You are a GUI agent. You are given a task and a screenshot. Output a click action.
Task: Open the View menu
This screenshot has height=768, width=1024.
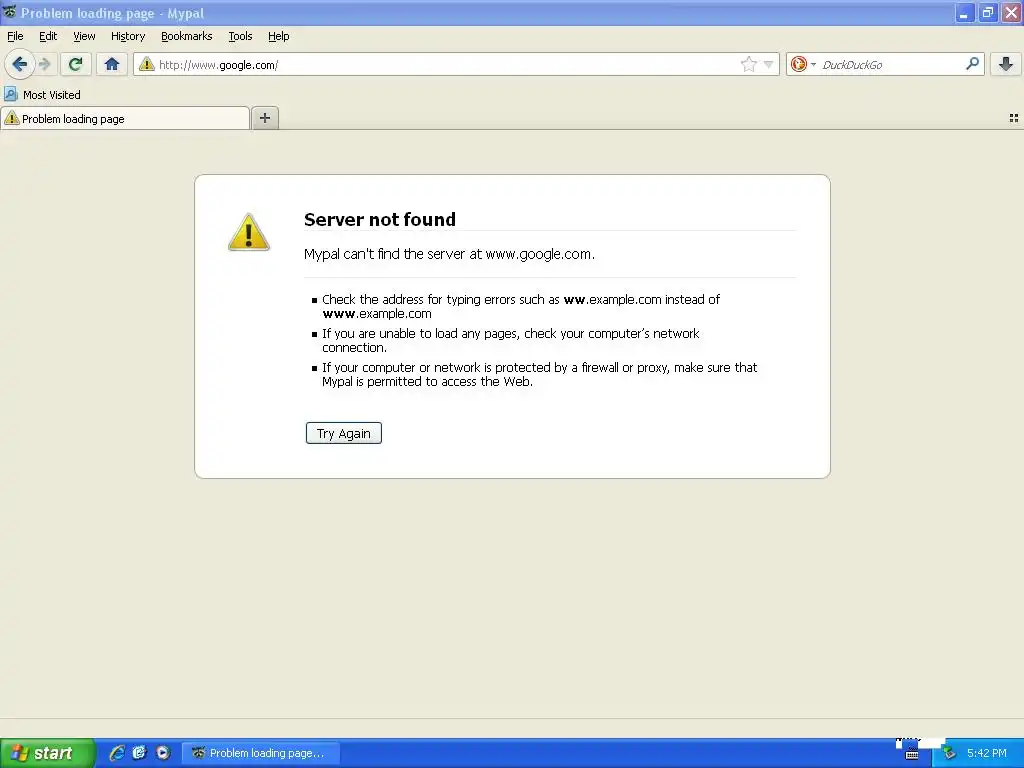84,36
